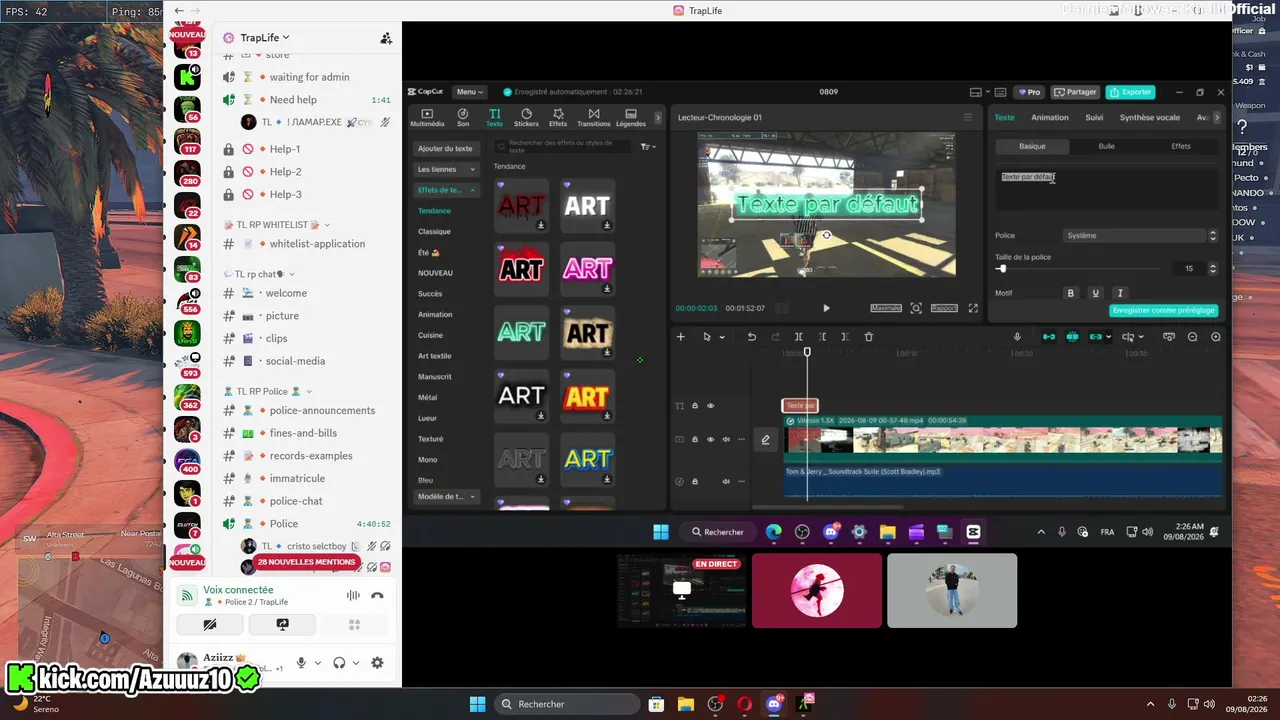Select Effets sub-tab in text inspector
The height and width of the screenshot is (720, 1280).
tap(1181, 146)
